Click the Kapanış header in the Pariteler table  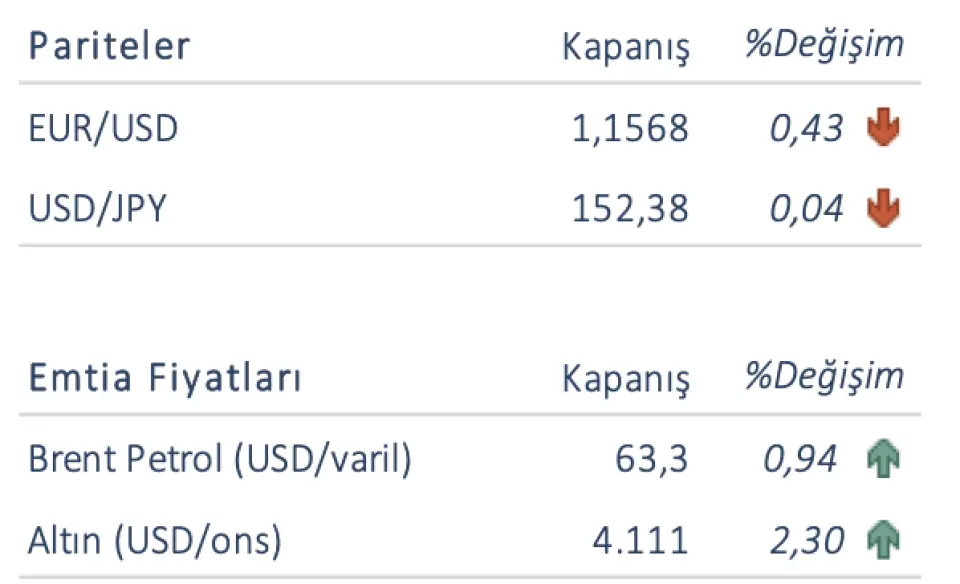[626, 48]
